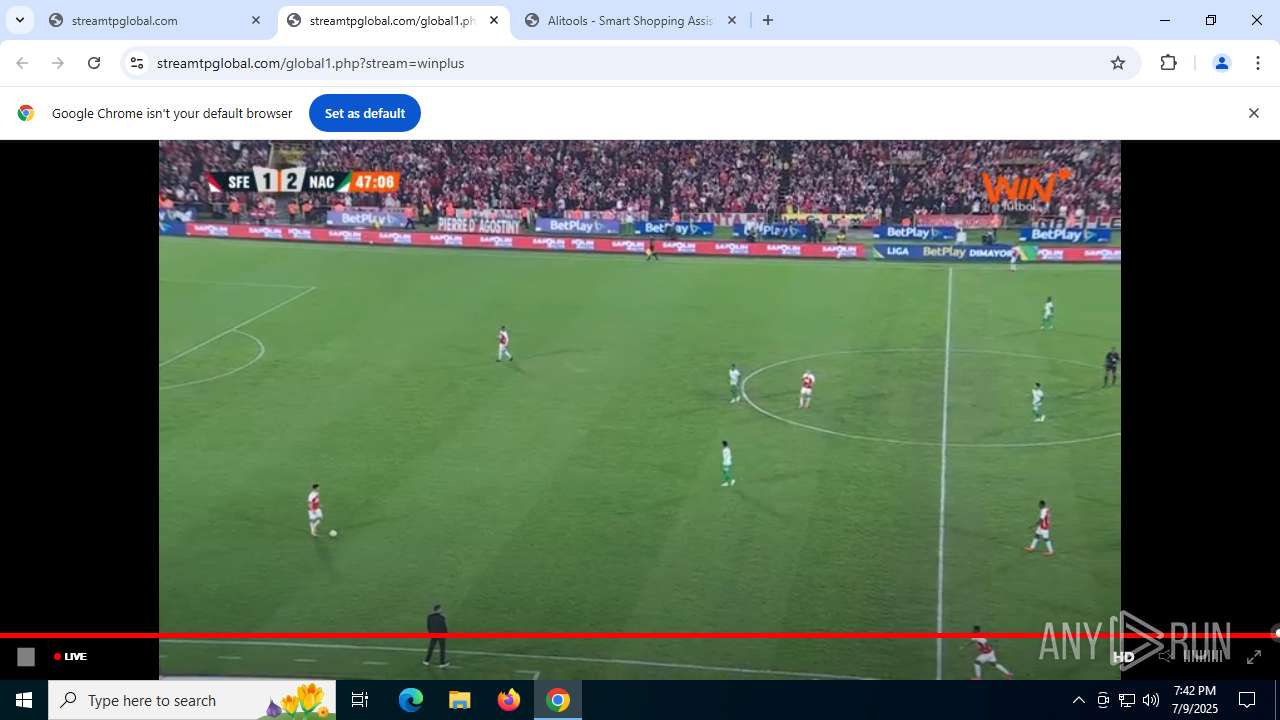Screen dimensions: 1280x720
Task: Show hidden system tray icons
Action: (x=1078, y=700)
